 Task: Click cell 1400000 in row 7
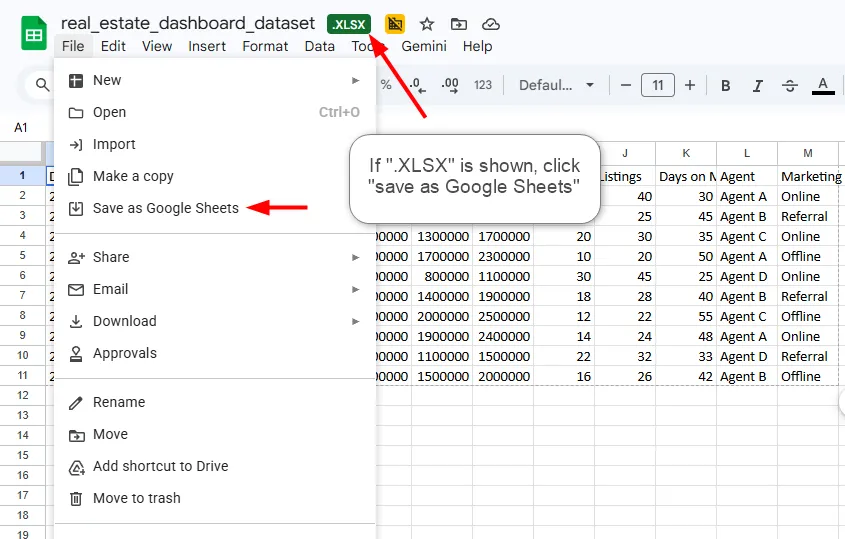tap(442, 296)
